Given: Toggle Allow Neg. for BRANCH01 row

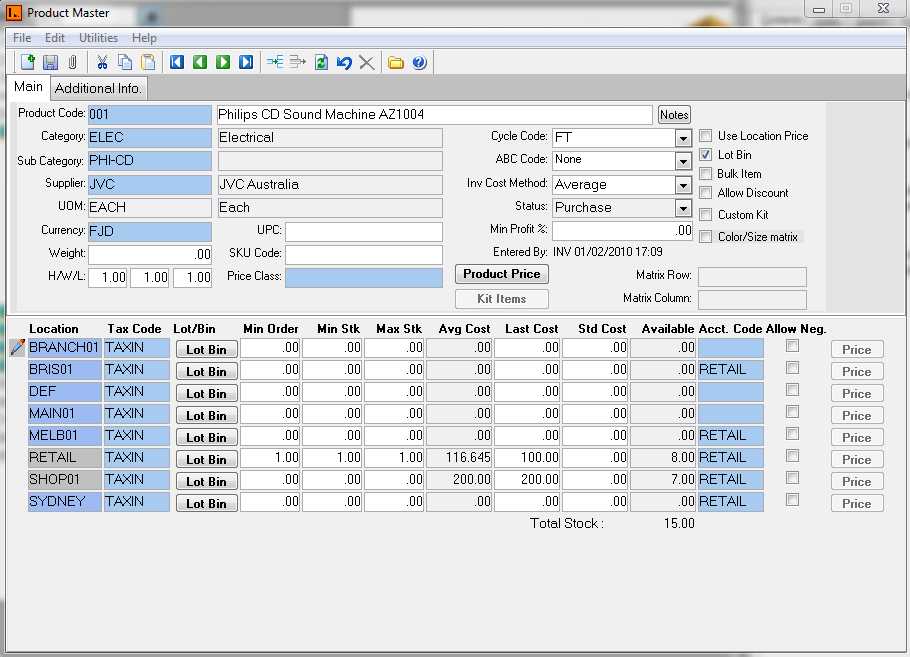Looking at the screenshot, I should pyautogui.click(x=792, y=346).
